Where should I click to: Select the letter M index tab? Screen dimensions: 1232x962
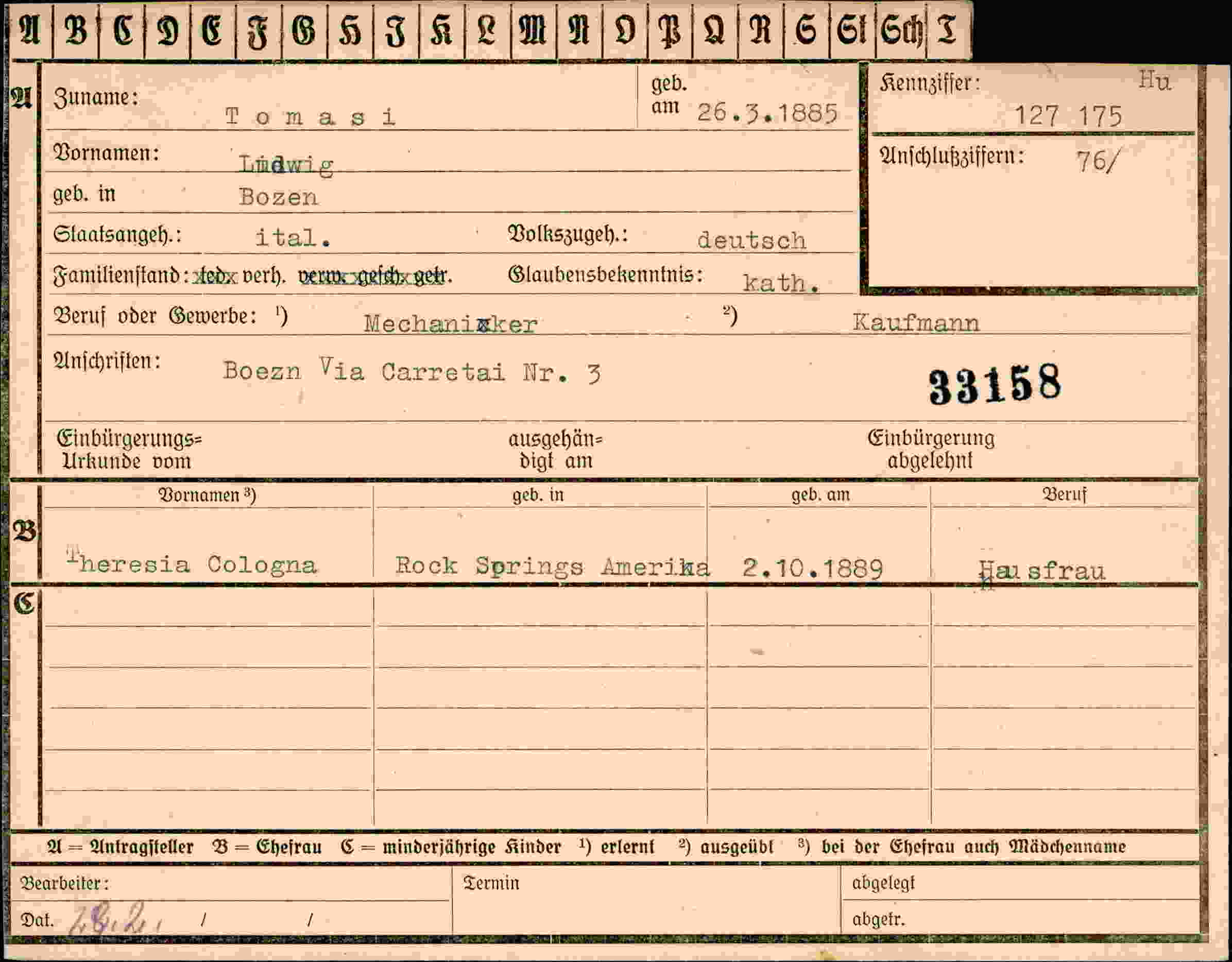coord(533,30)
